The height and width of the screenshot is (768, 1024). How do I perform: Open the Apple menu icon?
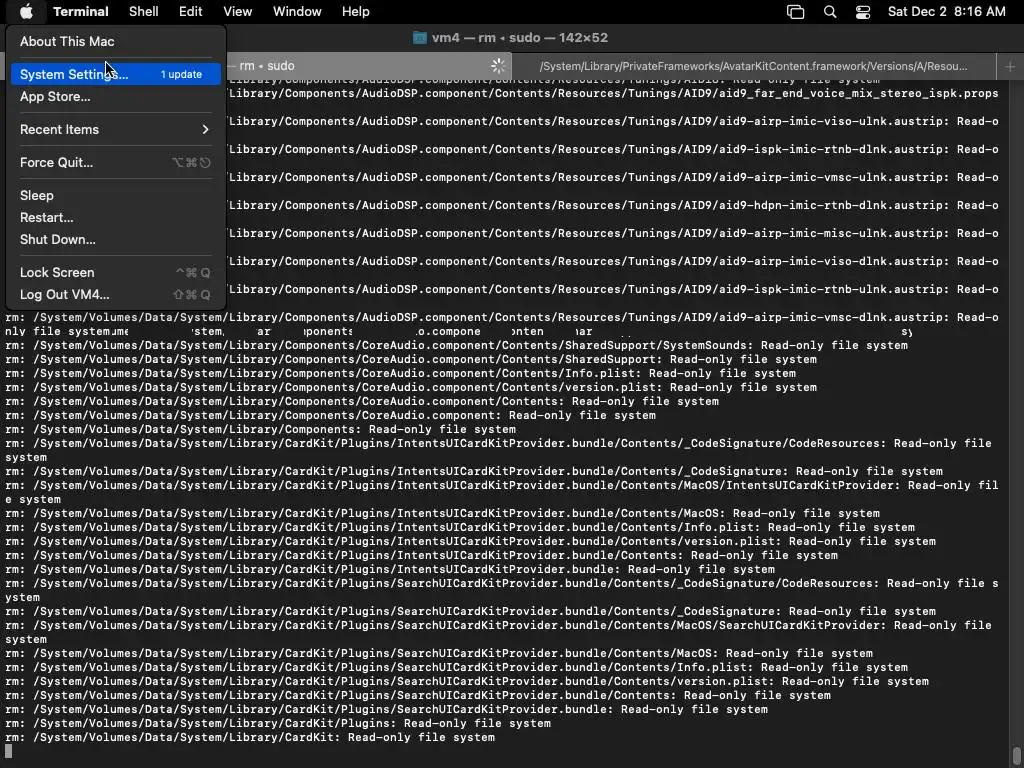click(26, 11)
